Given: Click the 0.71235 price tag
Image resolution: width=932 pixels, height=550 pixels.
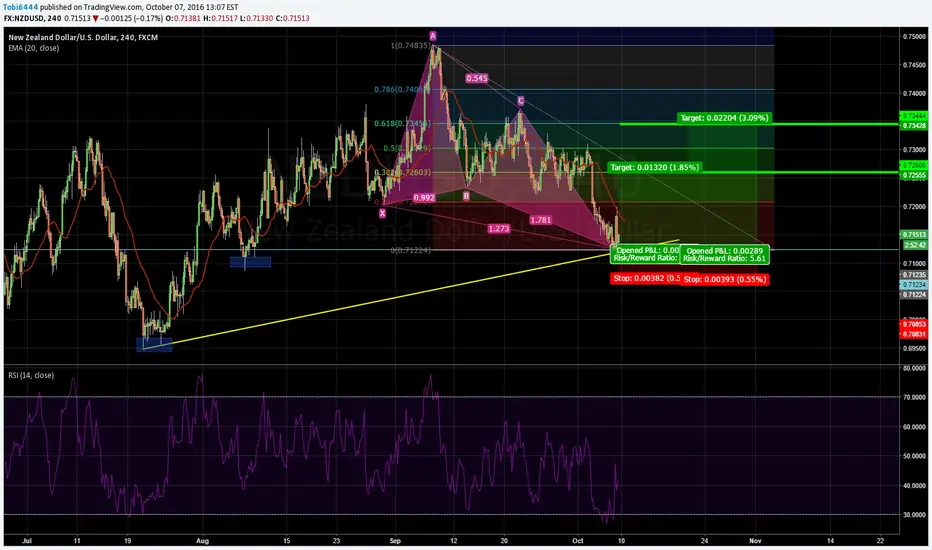Looking at the screenshot, I should 914,275.
